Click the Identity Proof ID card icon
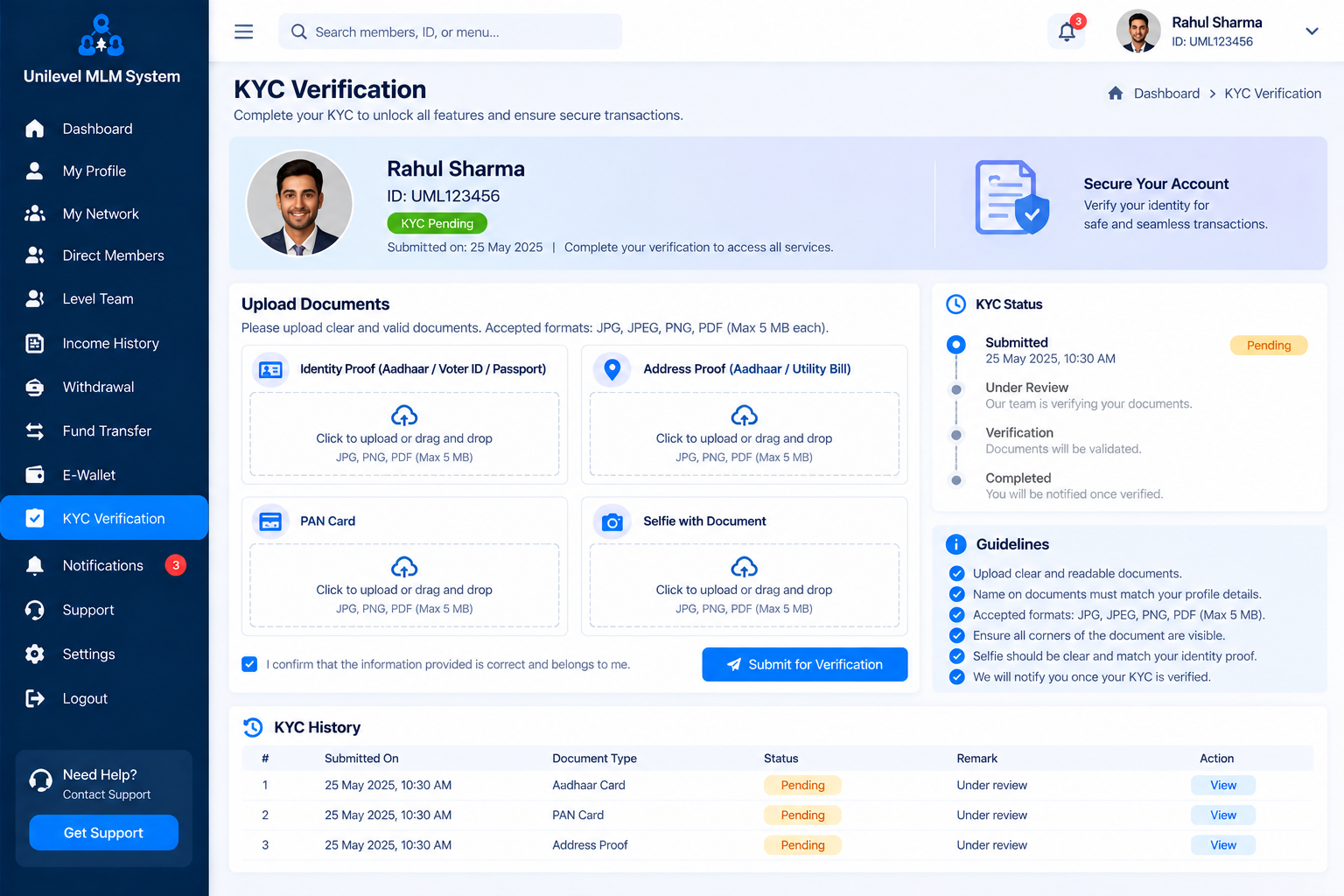This screenshot has width=1344, height=896. click(270, 369)
